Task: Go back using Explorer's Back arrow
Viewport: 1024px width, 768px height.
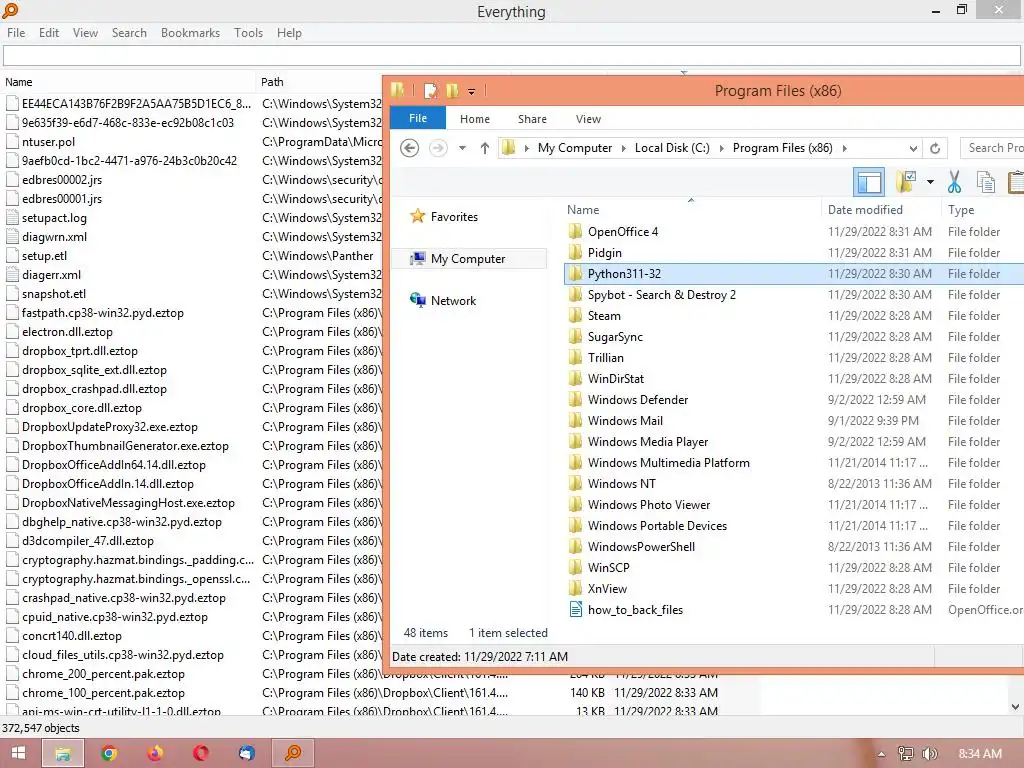Action: (x=409, y=148)
